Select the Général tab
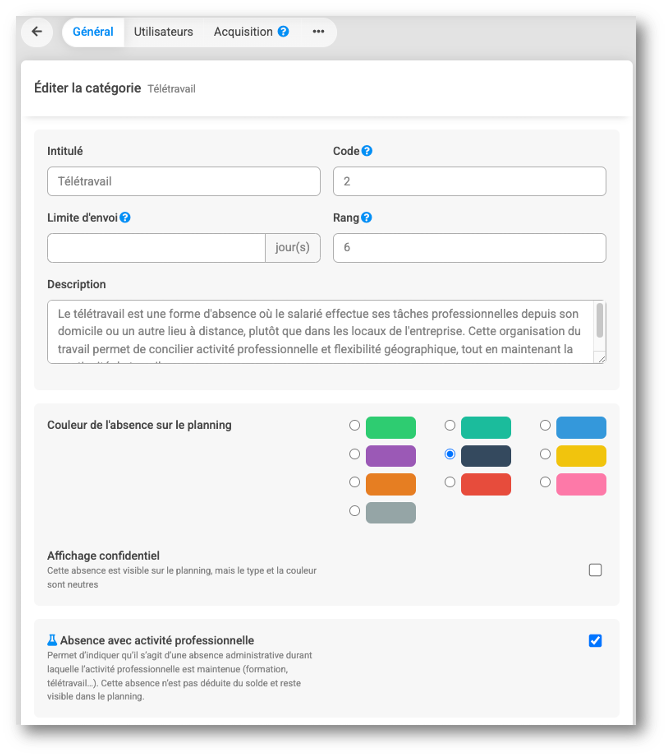 pos(93,32)
